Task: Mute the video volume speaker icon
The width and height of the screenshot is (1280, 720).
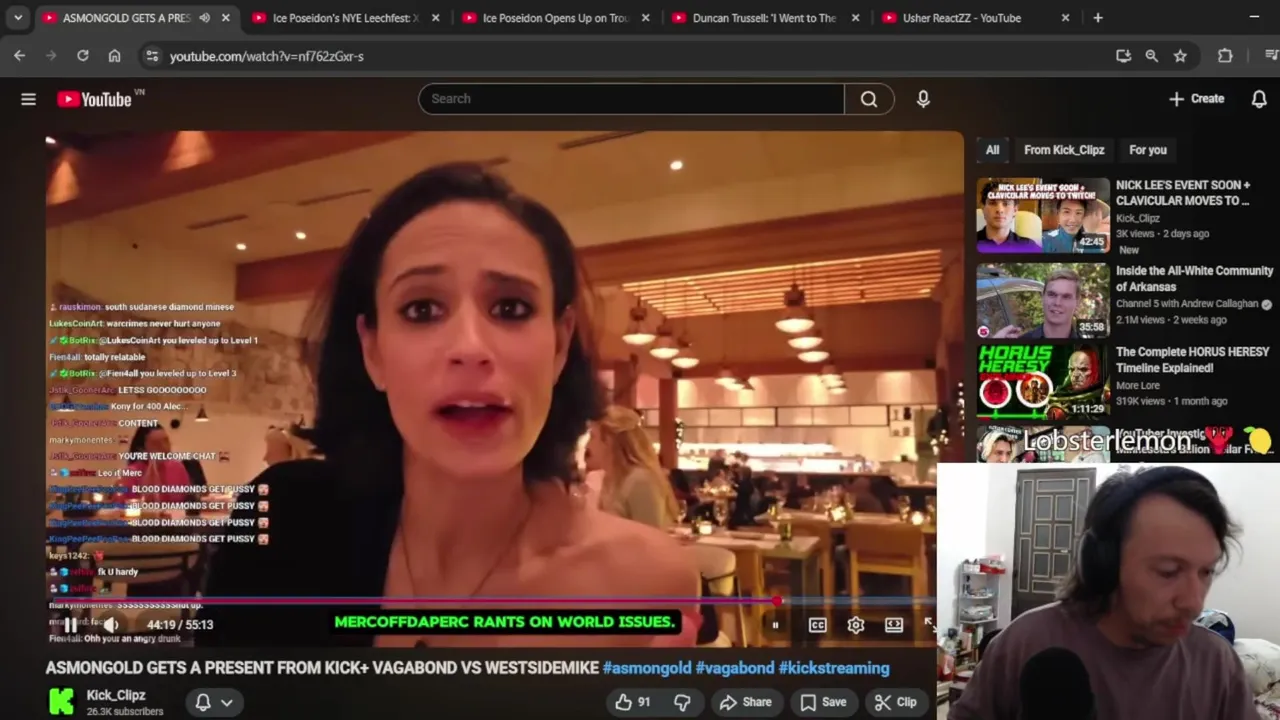Action: click(111, 625)
